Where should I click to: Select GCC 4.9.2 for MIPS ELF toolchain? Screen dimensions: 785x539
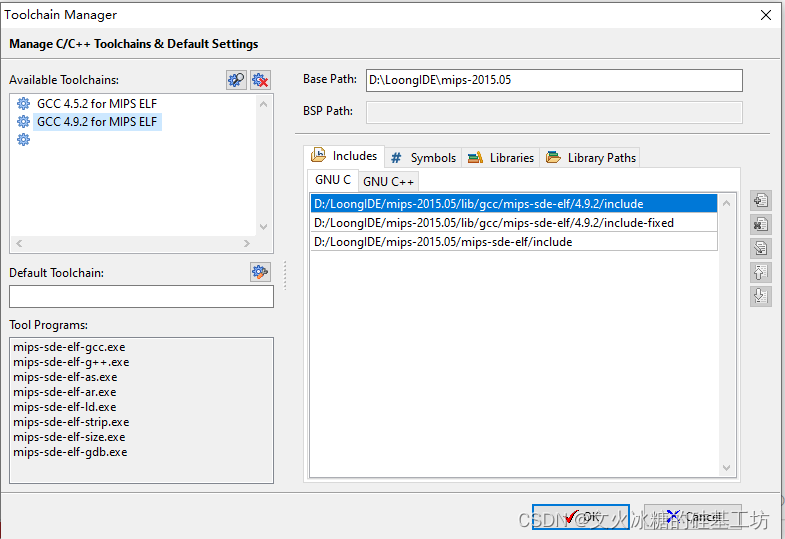pyautogui.click(x=97, y=122)
